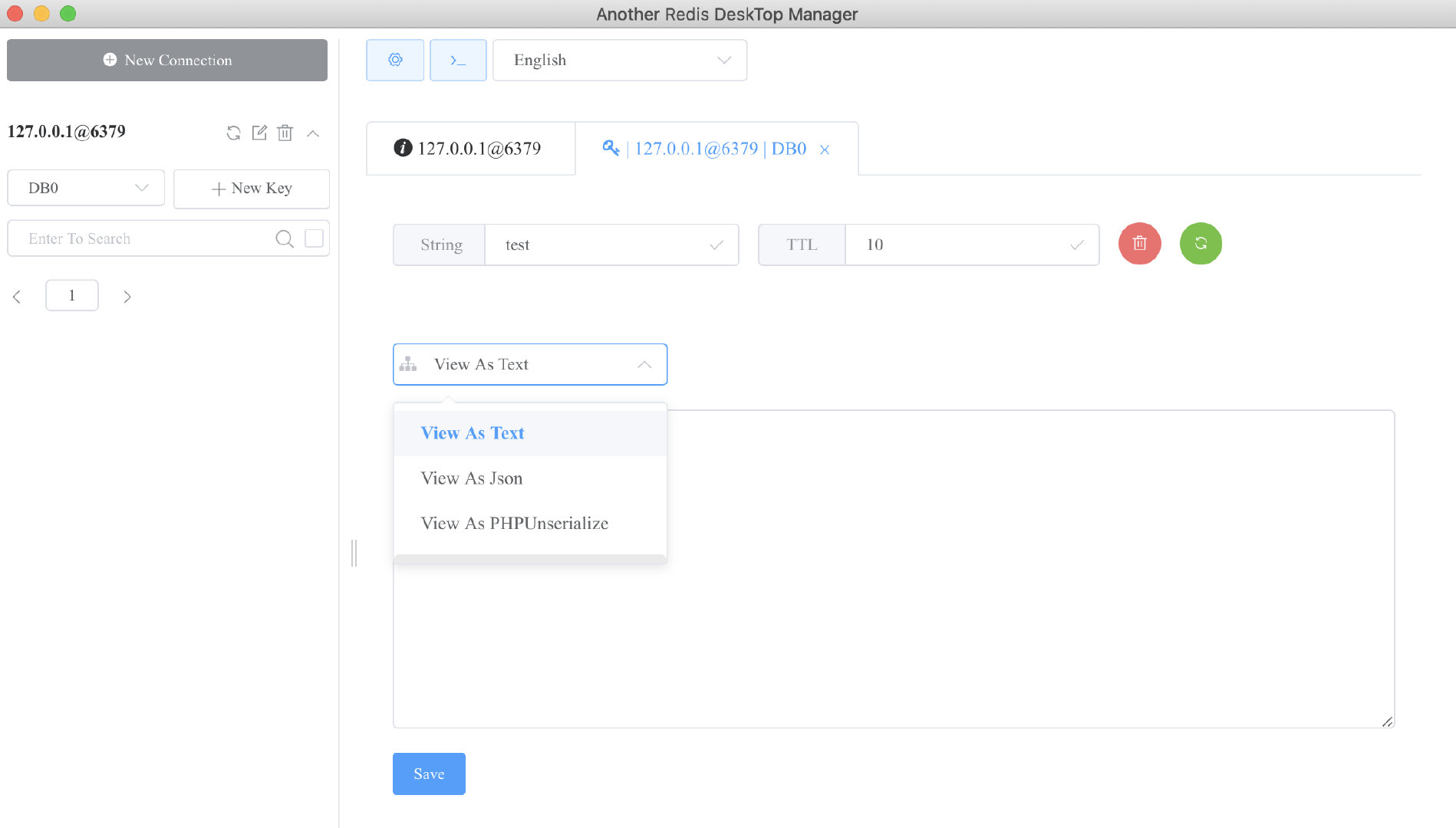Go to previous key page
1456x828 pixels.
(x=17, y=296)
